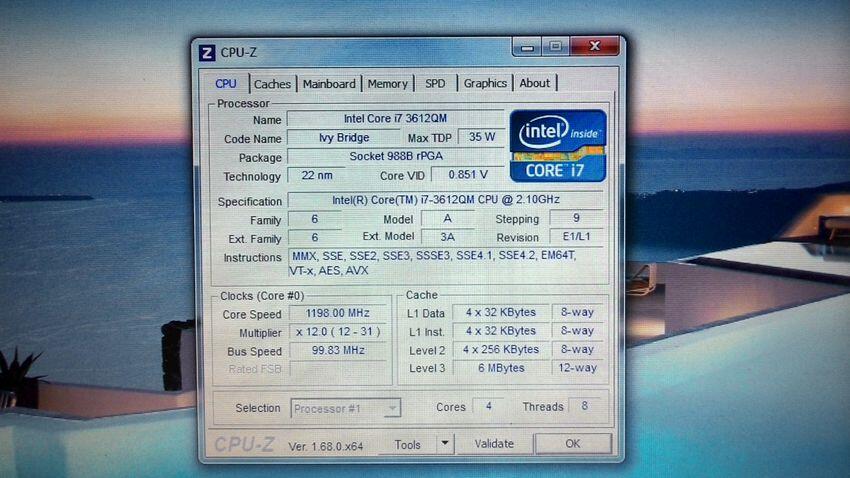Click the Multiplier value x 12.0
Screen dimensions: 850x478
coord(338,332)
